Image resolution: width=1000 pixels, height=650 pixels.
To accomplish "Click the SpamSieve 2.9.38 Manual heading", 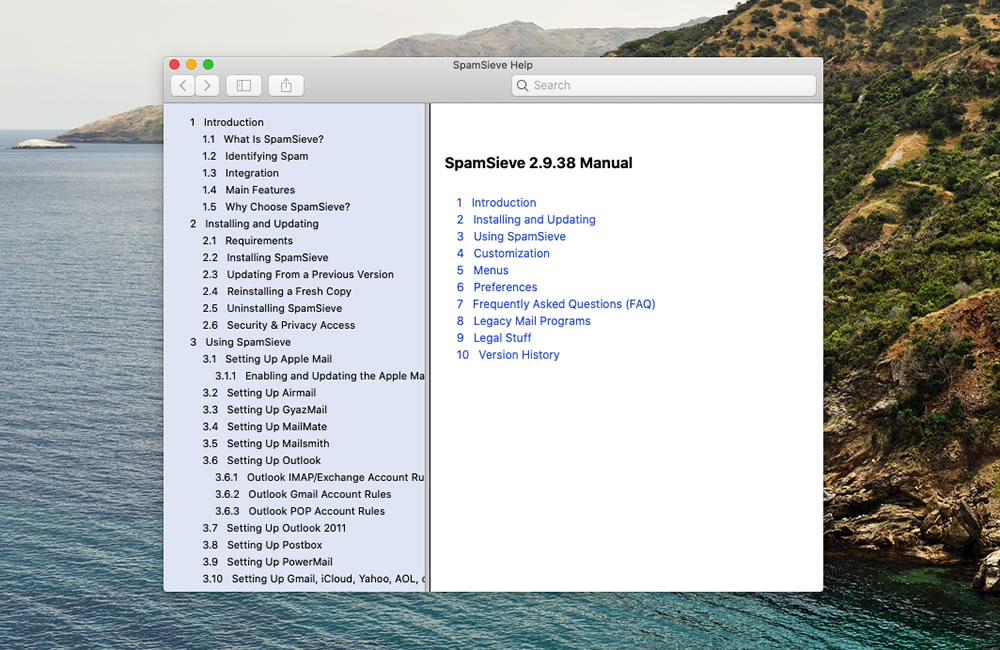I will tap(538, 163).
